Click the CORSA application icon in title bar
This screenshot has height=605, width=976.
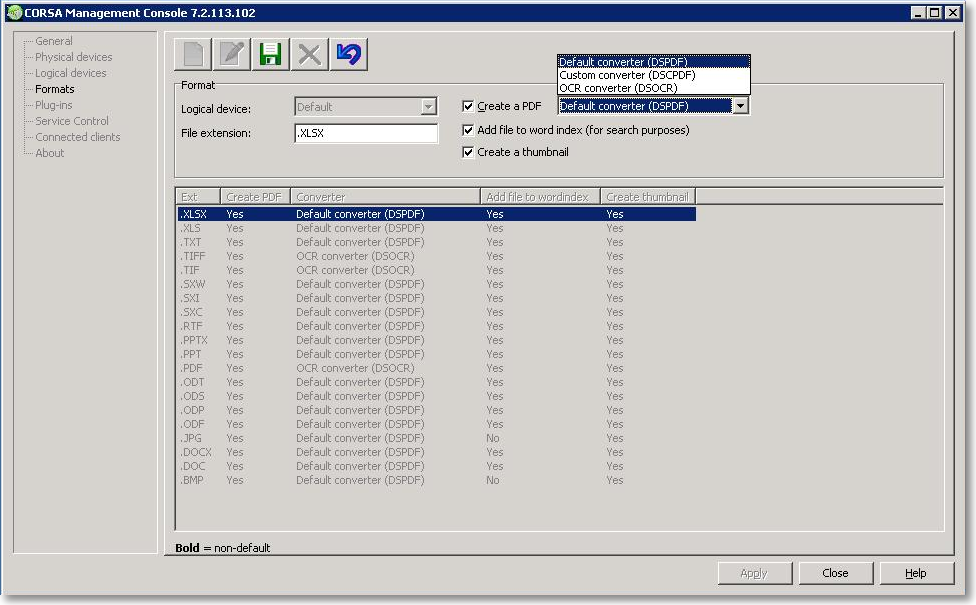pyautogui.click(x=14, y=12)
